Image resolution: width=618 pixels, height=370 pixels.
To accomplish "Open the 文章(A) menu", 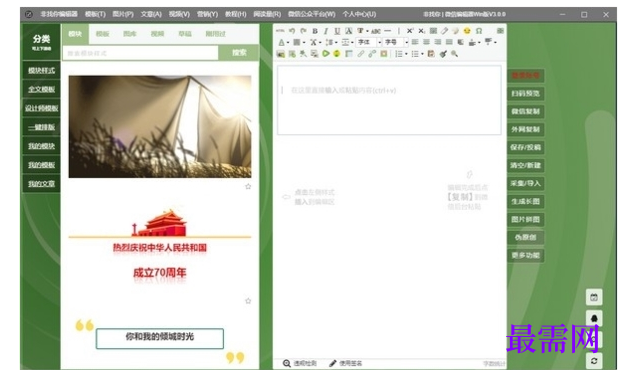I will 151,14.
